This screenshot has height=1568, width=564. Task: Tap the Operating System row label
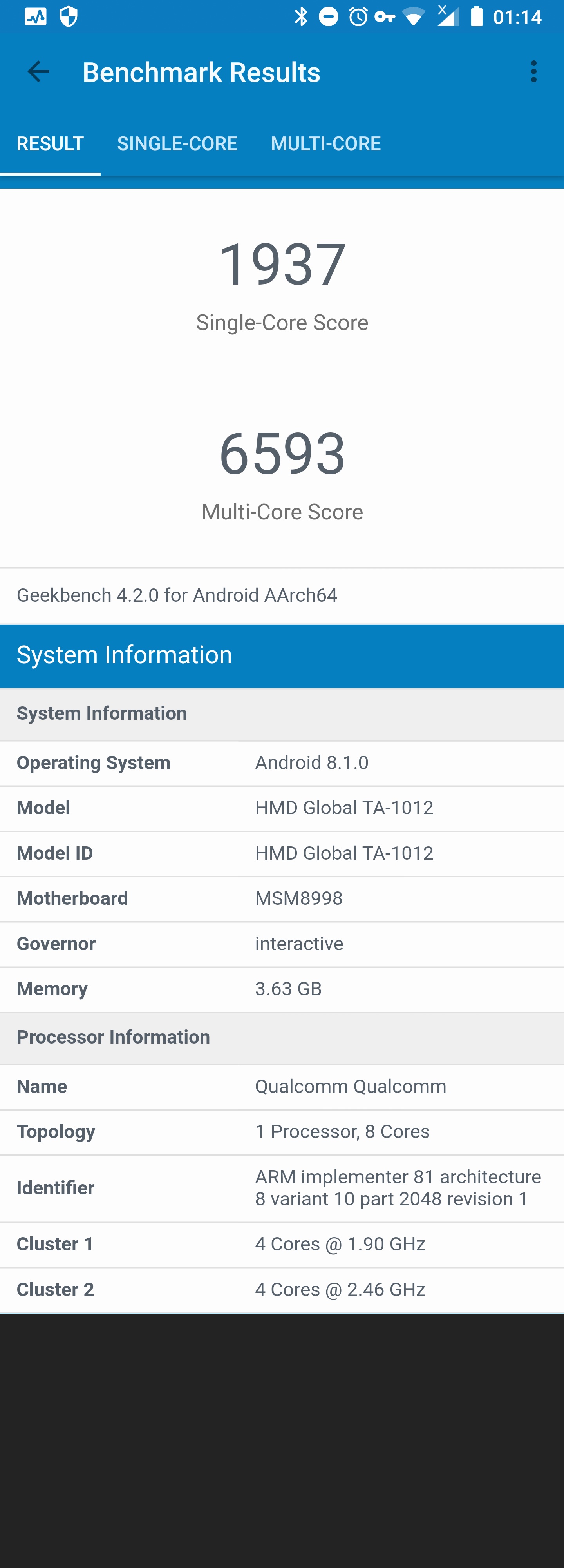(94, 763)
